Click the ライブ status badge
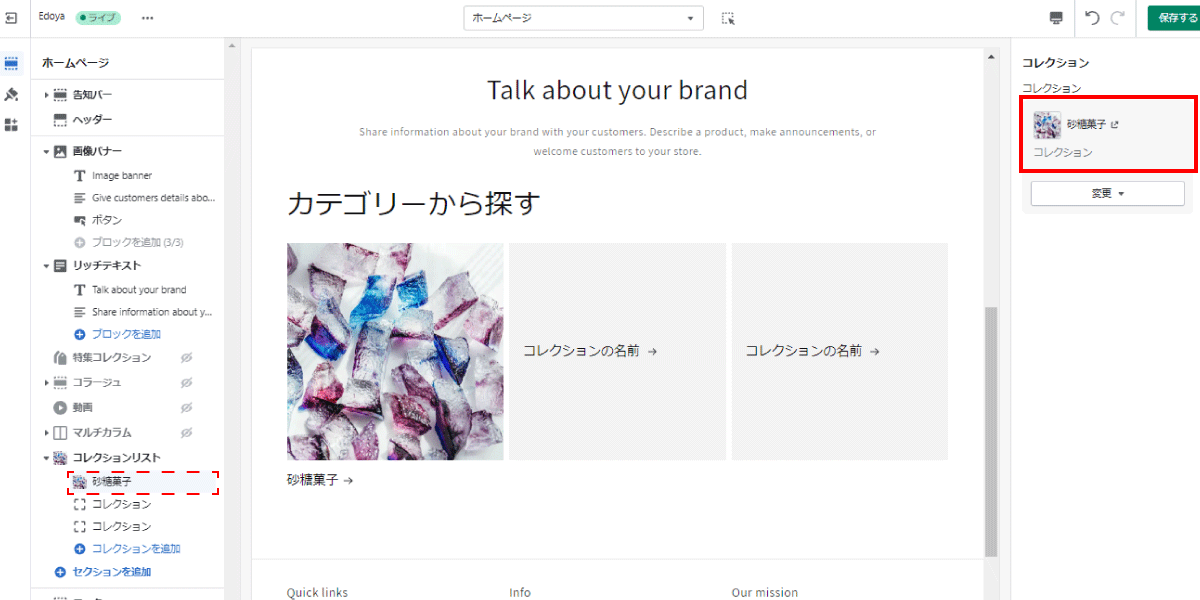 (98, 18)
